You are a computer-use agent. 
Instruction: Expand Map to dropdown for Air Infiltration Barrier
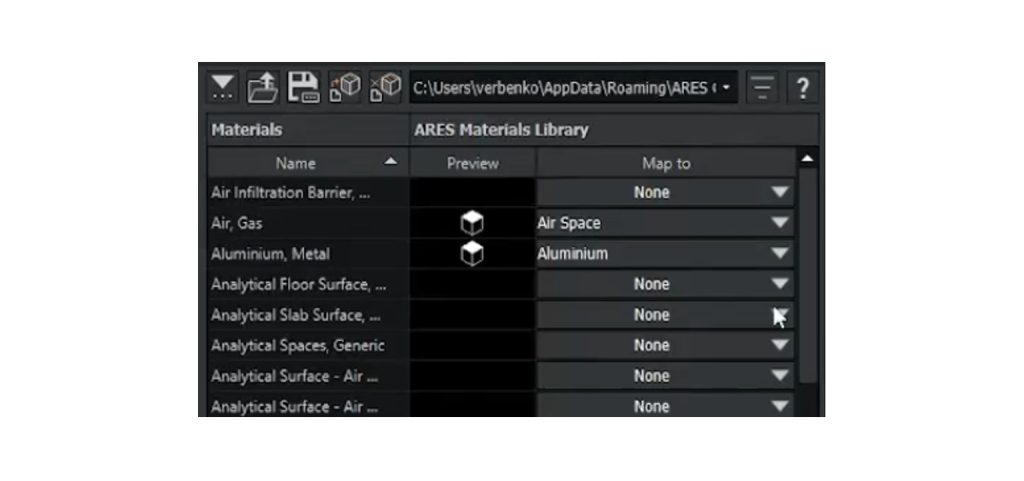coord(780,193)
